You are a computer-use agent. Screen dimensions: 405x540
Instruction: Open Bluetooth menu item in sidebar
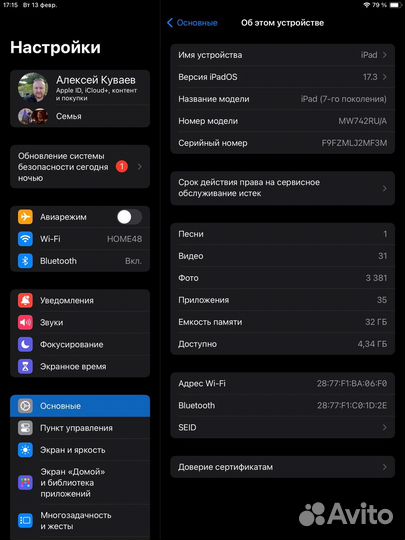pyautogui.click(x=80, y=261)
